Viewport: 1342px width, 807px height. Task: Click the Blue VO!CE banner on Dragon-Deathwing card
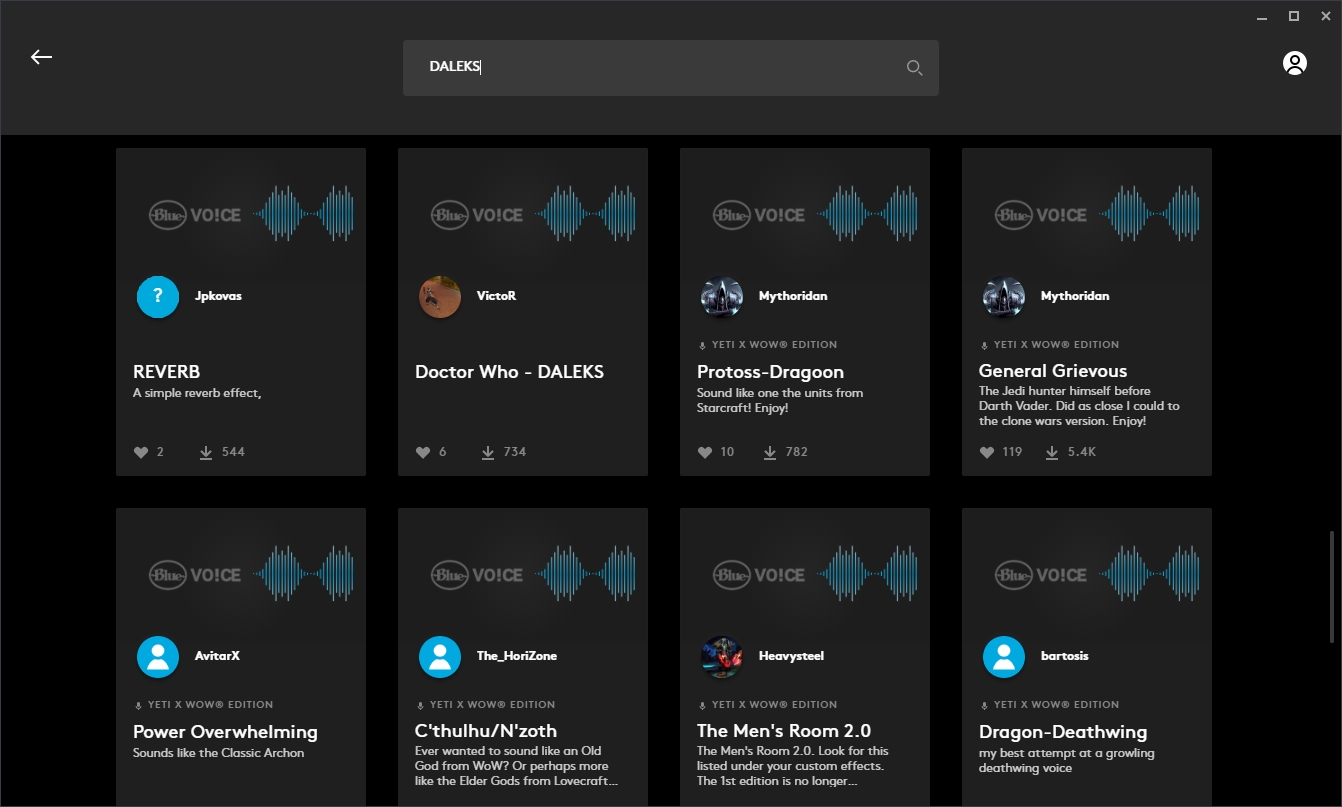(1087, 574)
